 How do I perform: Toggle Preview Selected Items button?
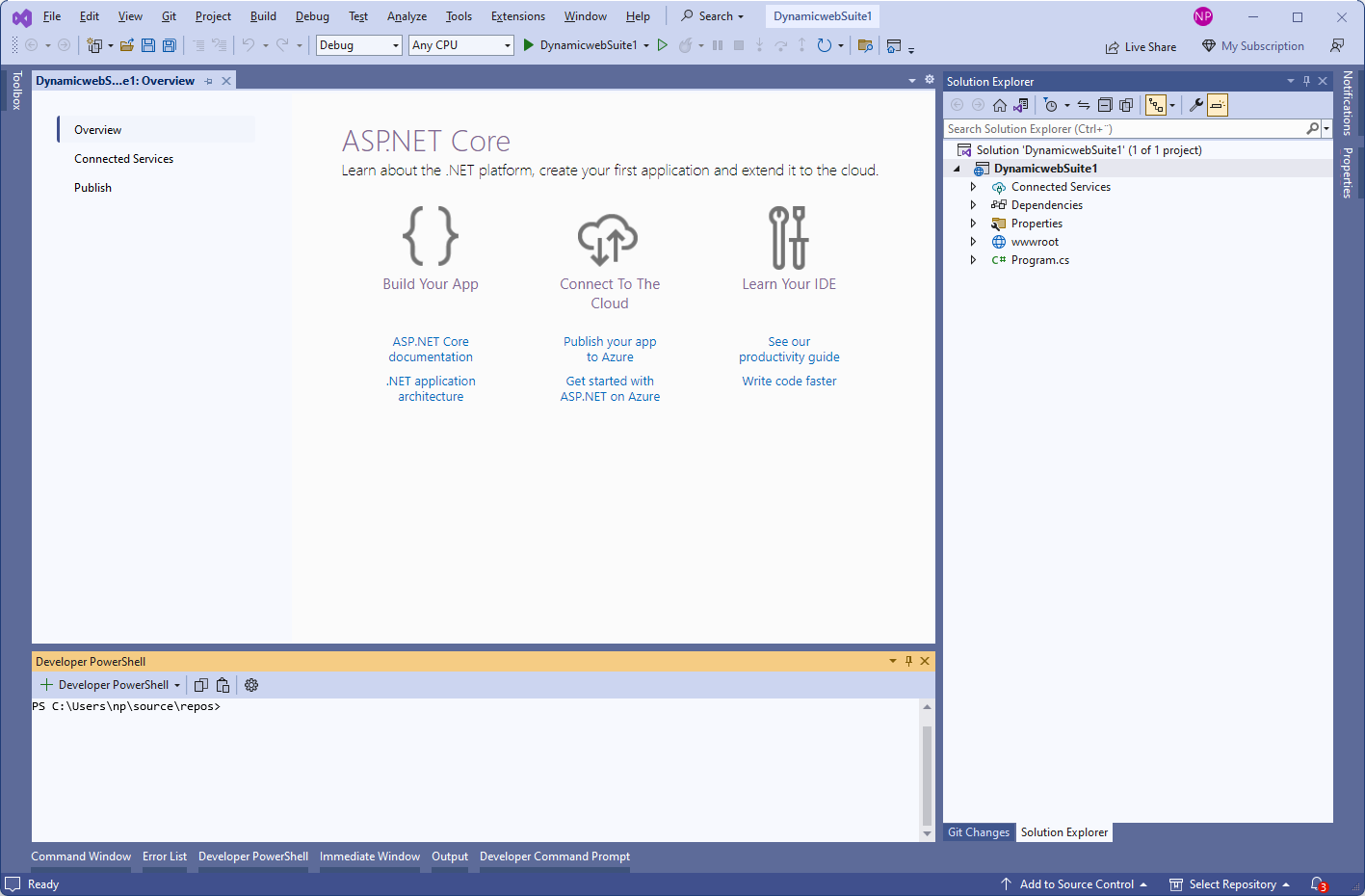[1218, 105]
